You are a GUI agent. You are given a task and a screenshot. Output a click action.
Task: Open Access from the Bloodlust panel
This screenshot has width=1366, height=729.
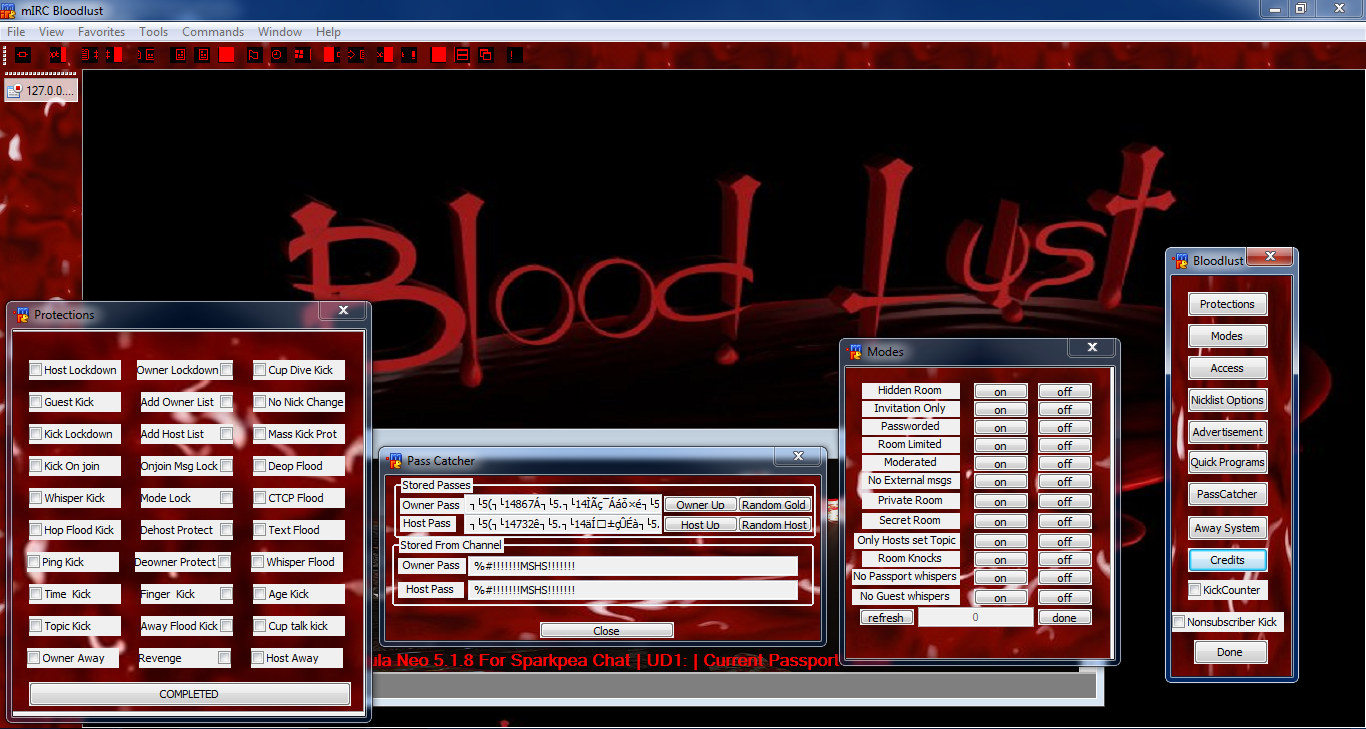click(x=1228, y=368)
